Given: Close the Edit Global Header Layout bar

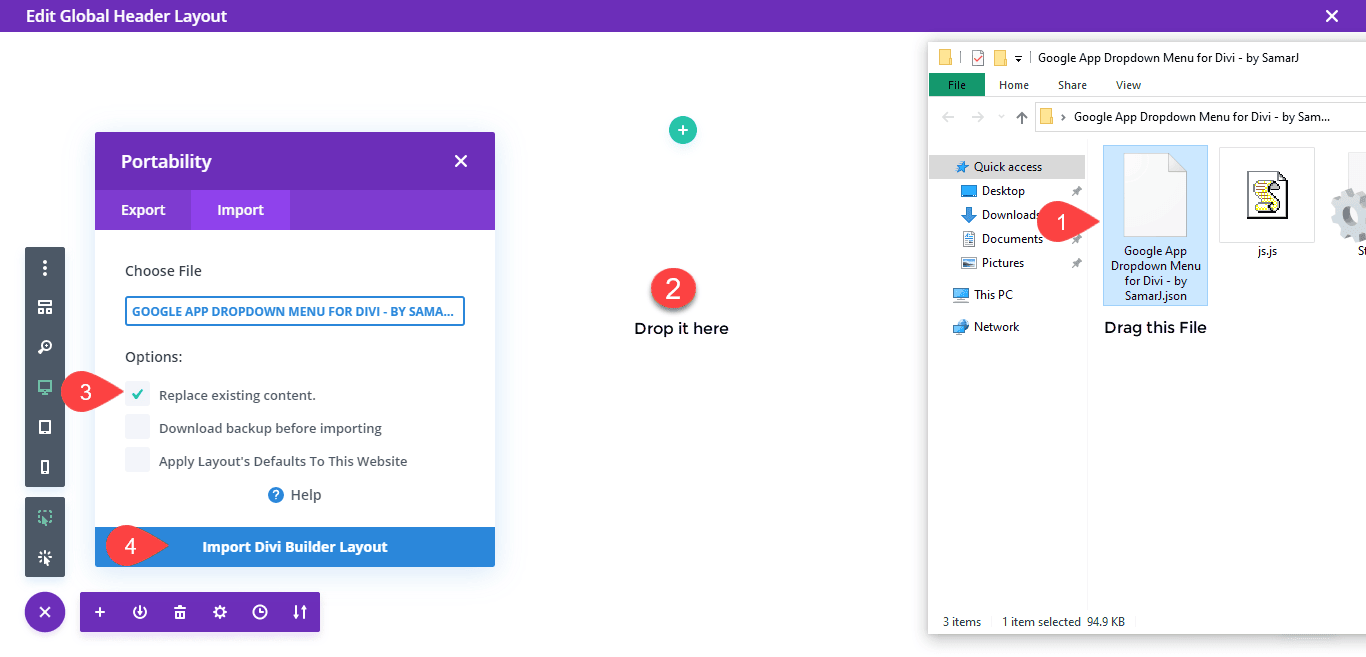Looking at the screenshot, I should 1332,16.
